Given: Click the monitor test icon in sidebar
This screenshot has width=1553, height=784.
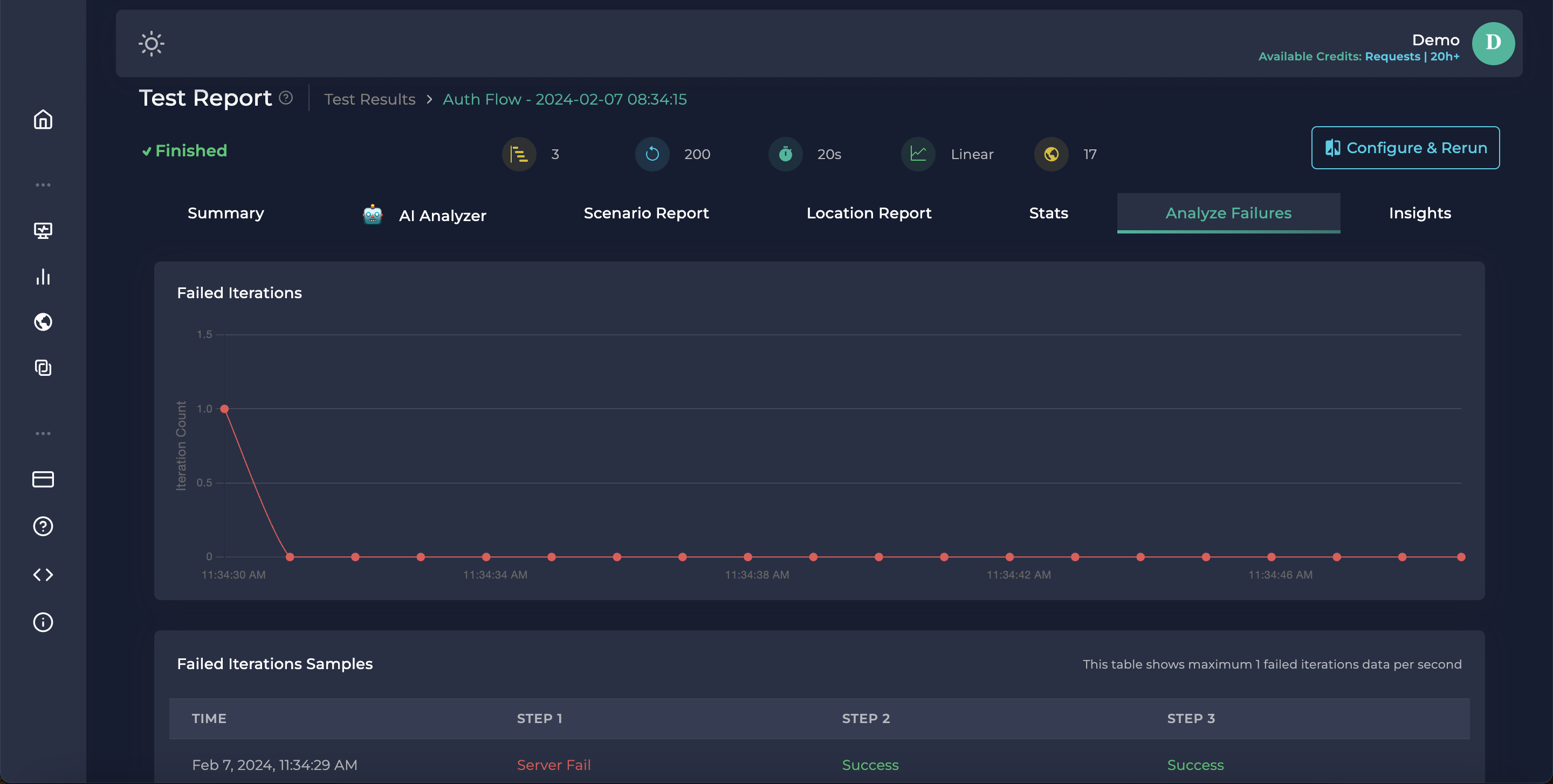Looking at the screenshot, I should [43, 230].
